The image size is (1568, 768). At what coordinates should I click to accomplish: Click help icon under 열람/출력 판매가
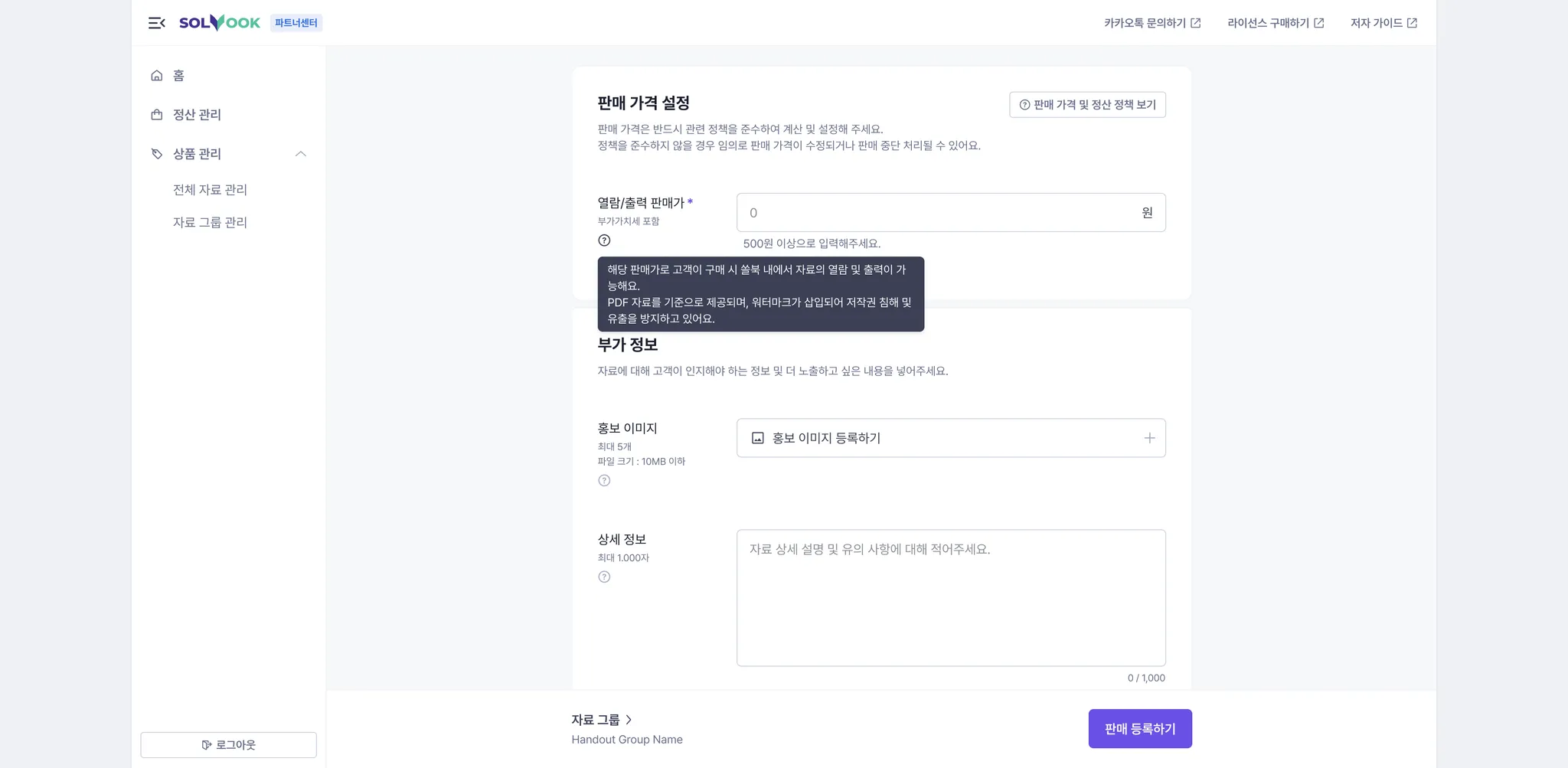(604, 240)
